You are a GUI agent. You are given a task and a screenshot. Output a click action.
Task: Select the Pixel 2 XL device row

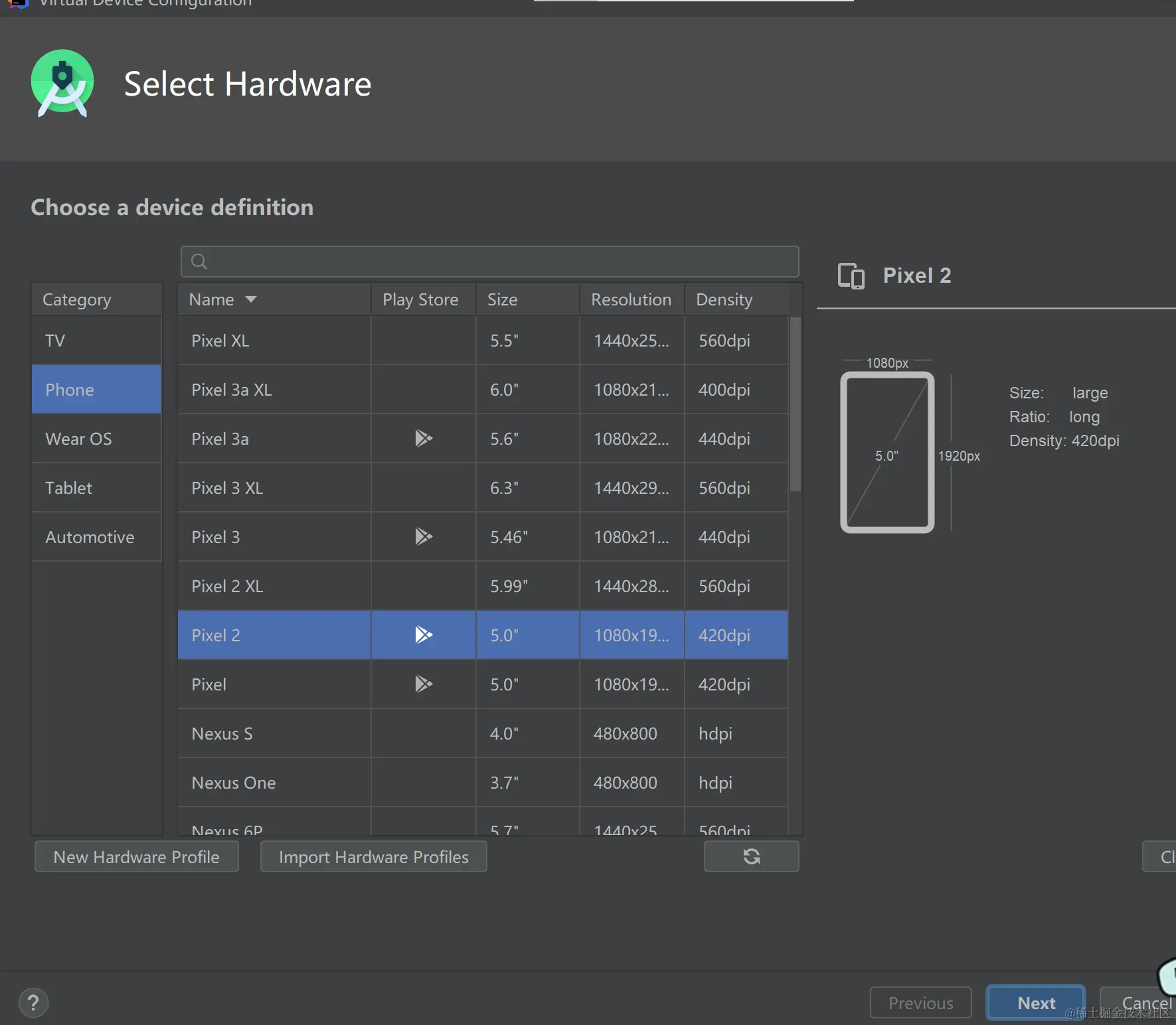tap(483, 586)
